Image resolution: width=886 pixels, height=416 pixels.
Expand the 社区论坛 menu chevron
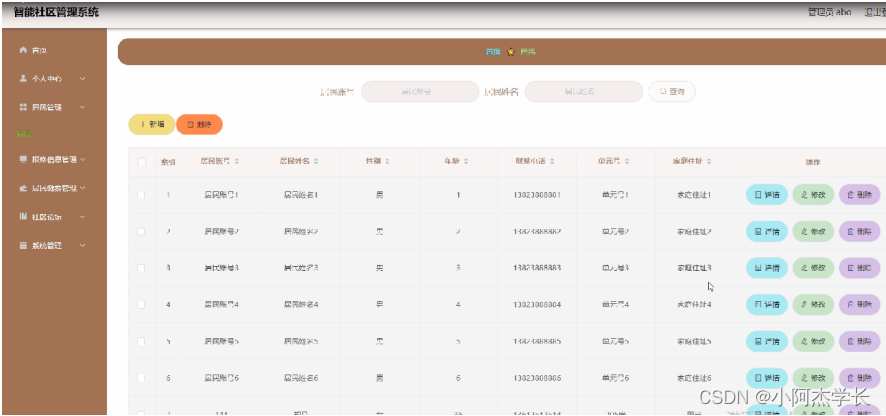point(82,216)
